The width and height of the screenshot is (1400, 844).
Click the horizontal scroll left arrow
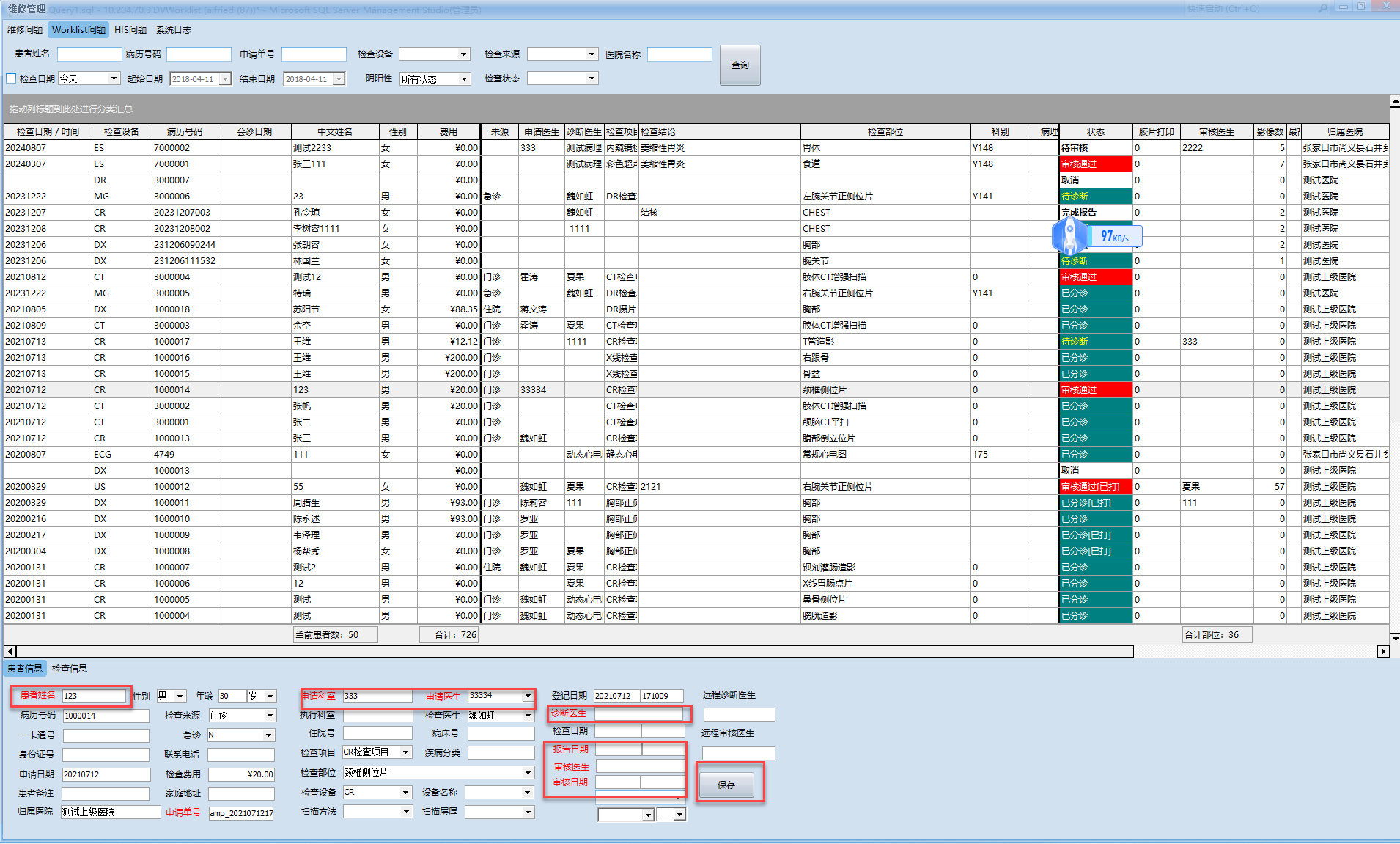10,651
